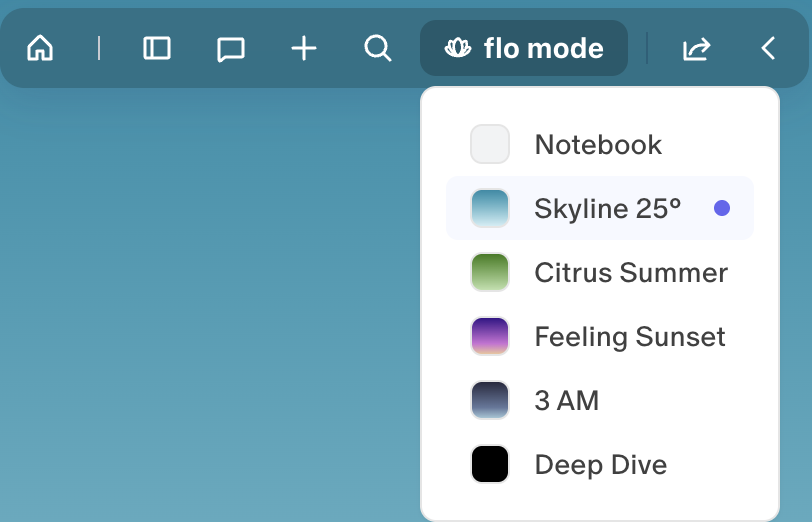Apply the Deep Dive theme

(600, 465)
